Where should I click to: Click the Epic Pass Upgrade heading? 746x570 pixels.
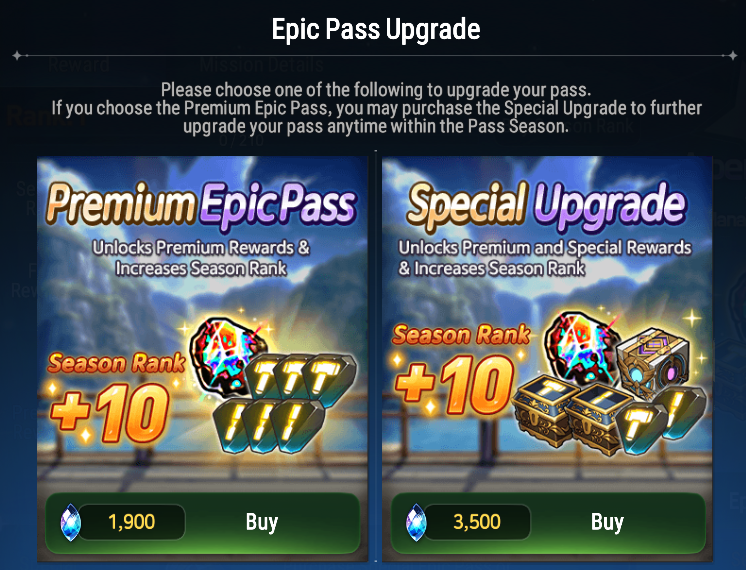[376, 29]
